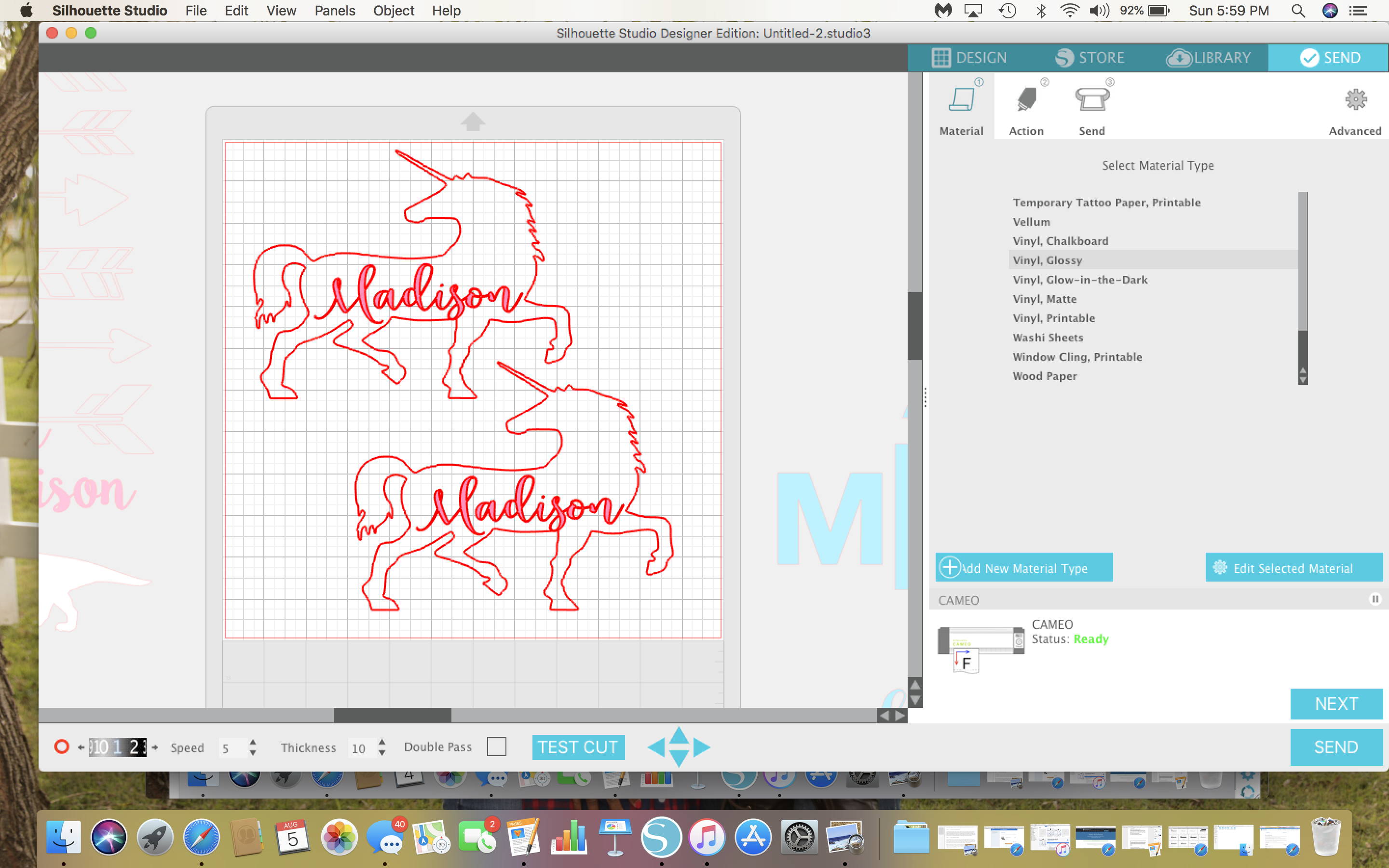Open the Action step icon

click(1026, 99)
